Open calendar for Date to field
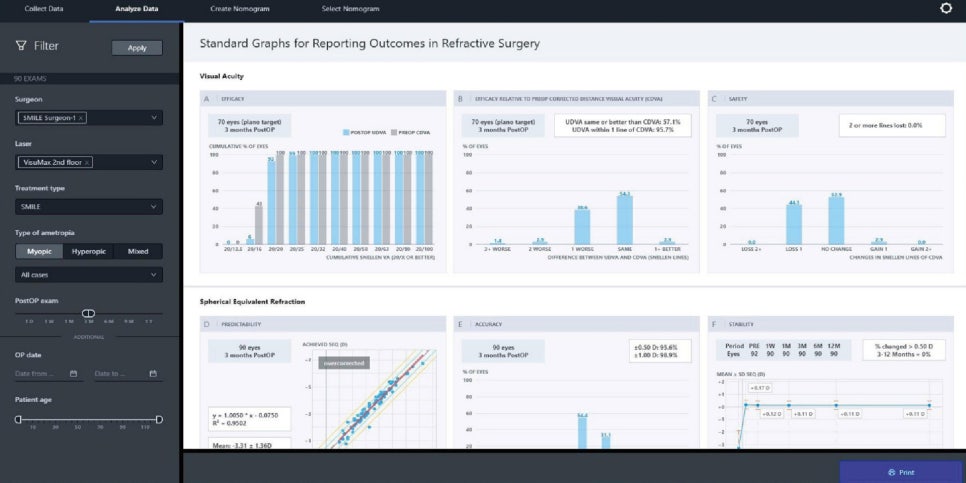This screenshot has width=966, height=483. (x=153, y=373)
